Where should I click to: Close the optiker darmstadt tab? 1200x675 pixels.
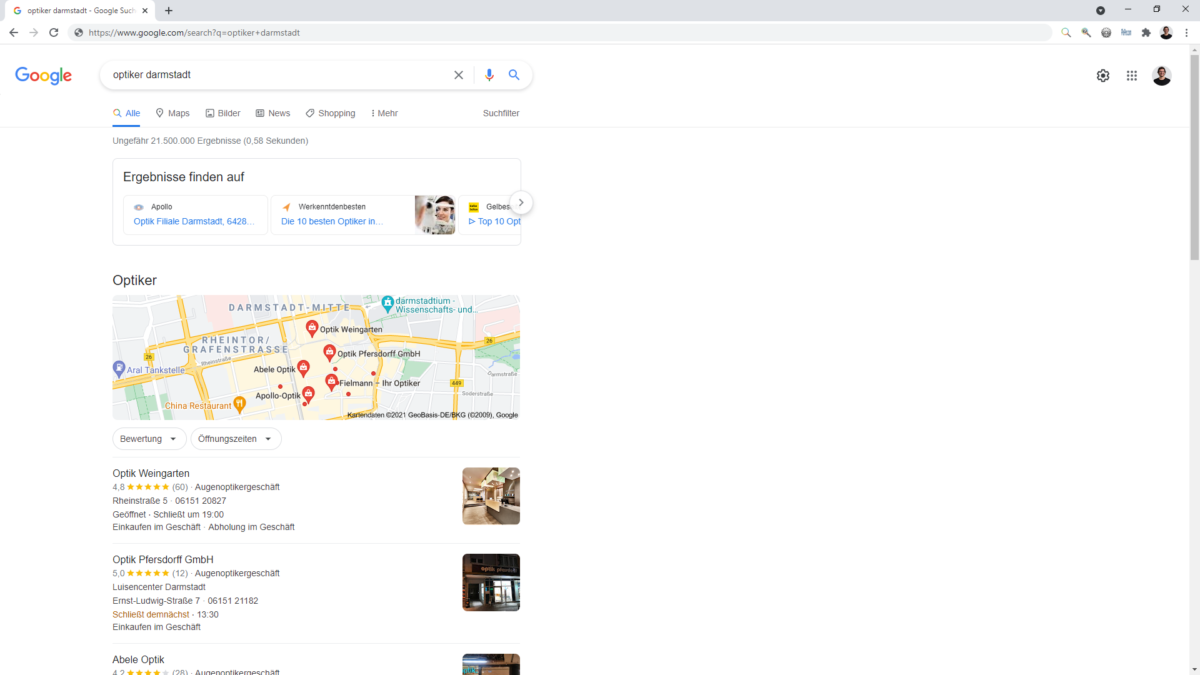point(146,10)
